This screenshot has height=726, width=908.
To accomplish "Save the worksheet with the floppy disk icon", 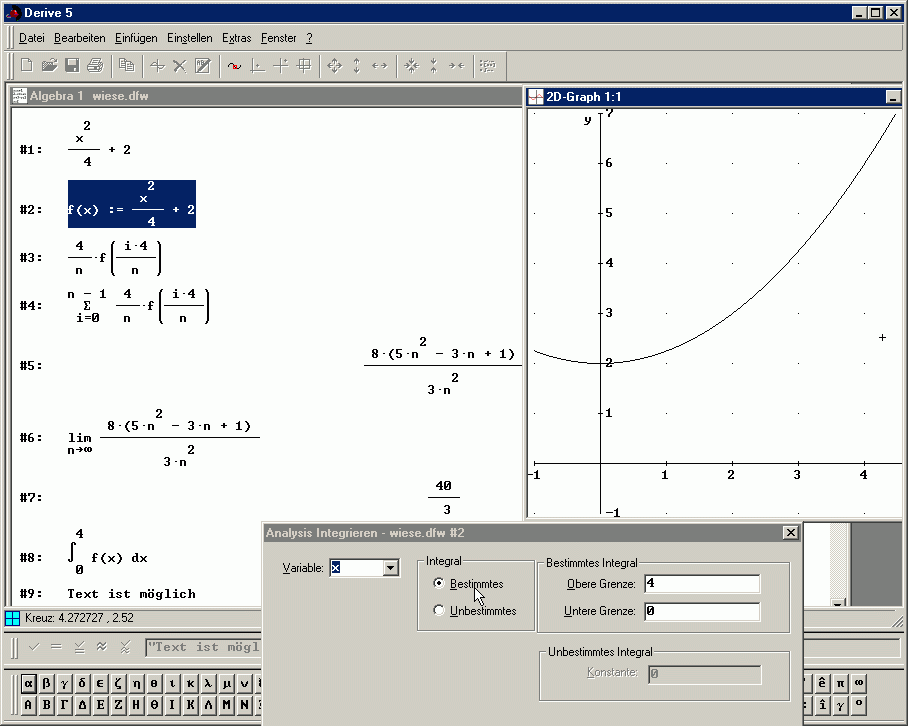I will click(72, 66).
